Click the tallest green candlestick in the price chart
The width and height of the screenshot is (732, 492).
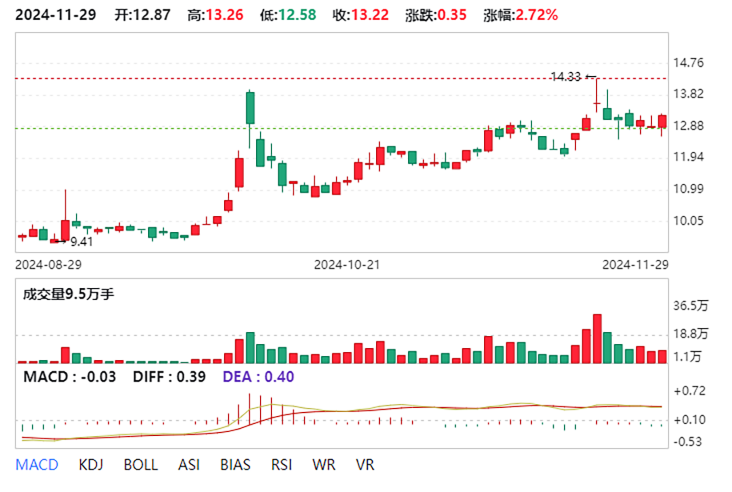(x=250, y=107)
